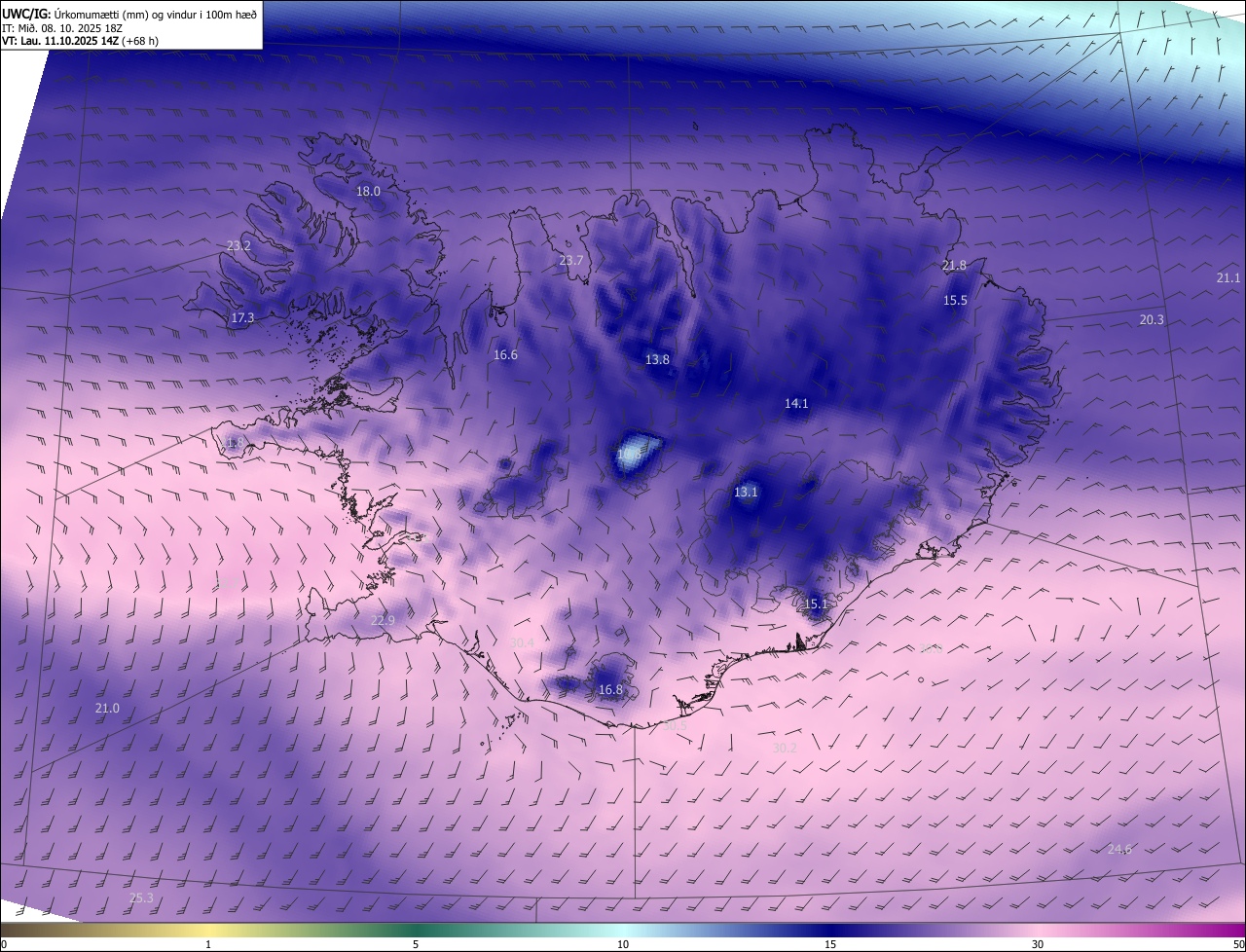Click the map value 30.5
Viewport: 1246px width, 952px height.
point(675,726)
